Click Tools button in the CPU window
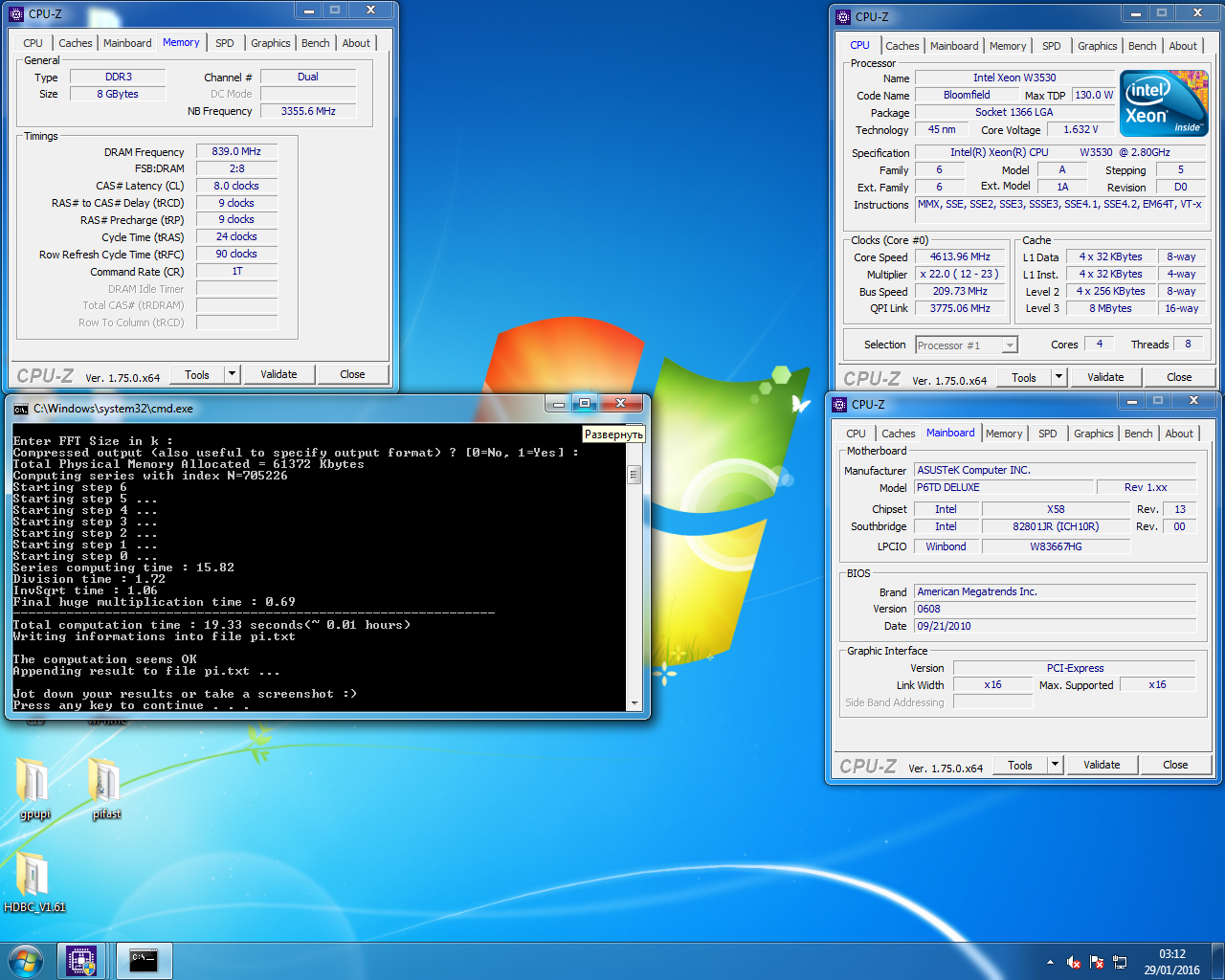This screenshot has width=1225, height=980. click(1024, 377)
